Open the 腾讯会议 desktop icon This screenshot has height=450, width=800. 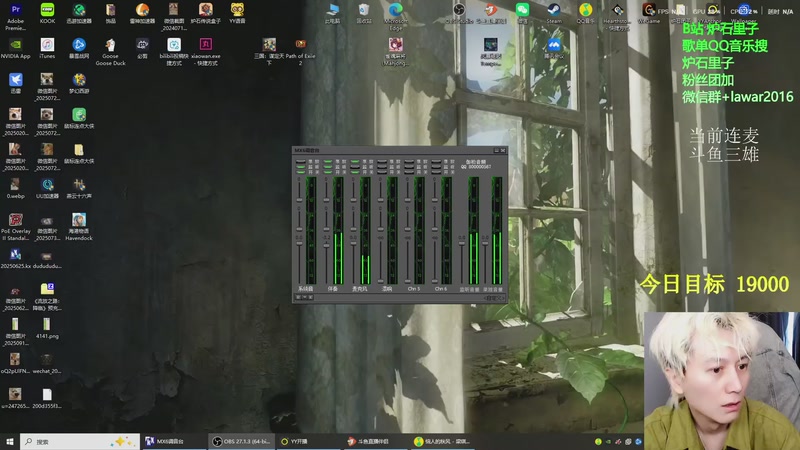(554, 48)
